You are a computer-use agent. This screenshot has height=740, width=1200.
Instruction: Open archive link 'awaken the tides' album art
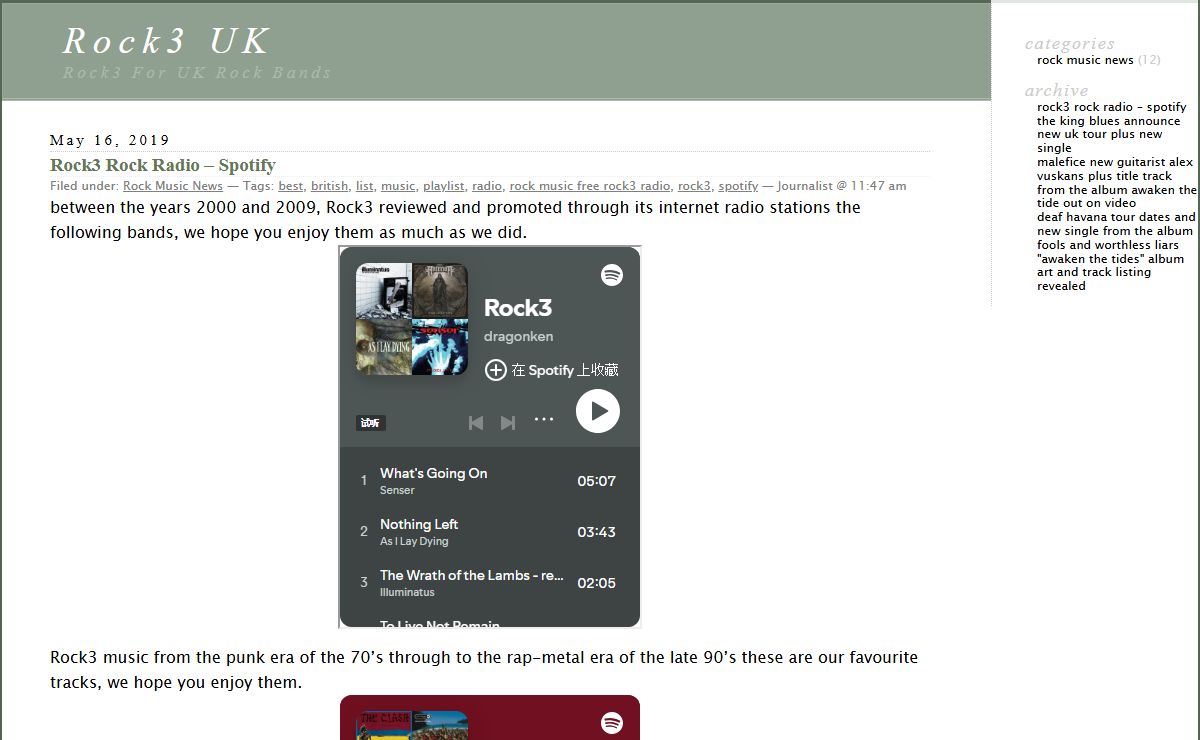1111,272
